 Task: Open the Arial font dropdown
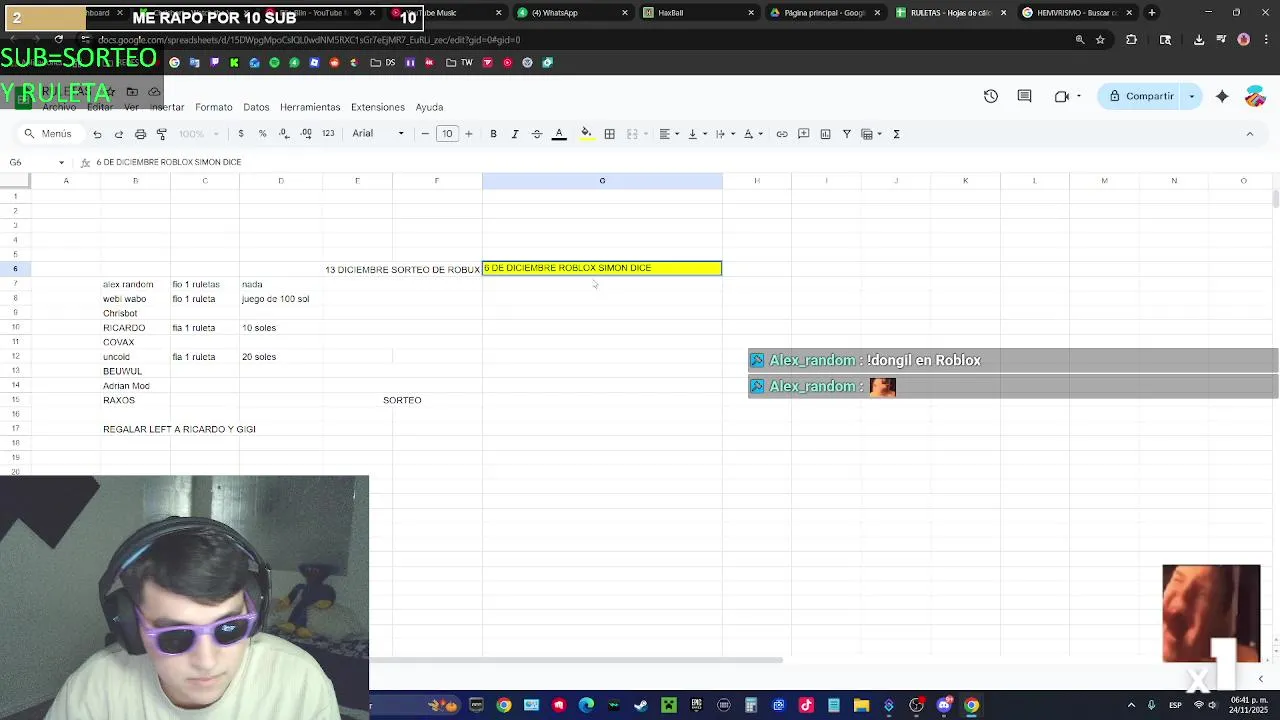(x=378, y=134)
